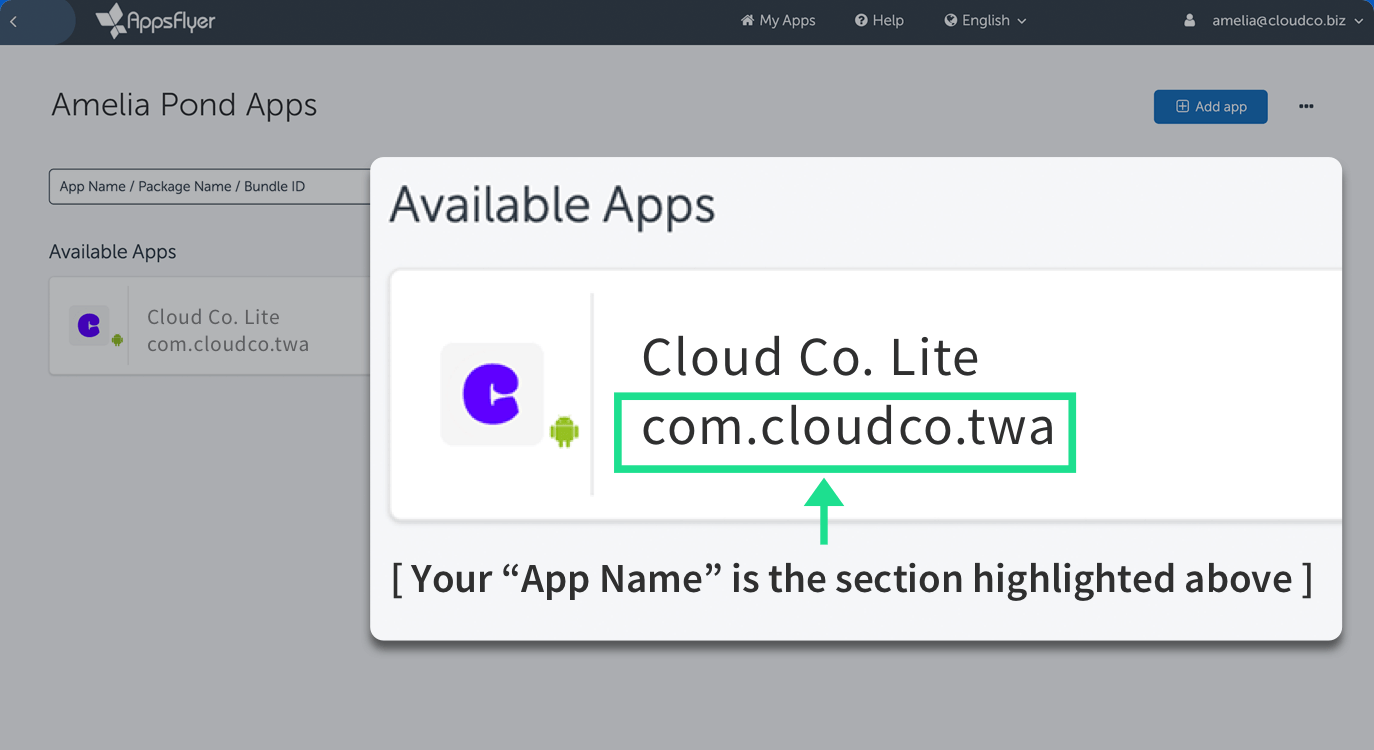This screenshot has height=750, width=1374.
Task: Click the home icon beside My Apps
Action: [747, 20]
